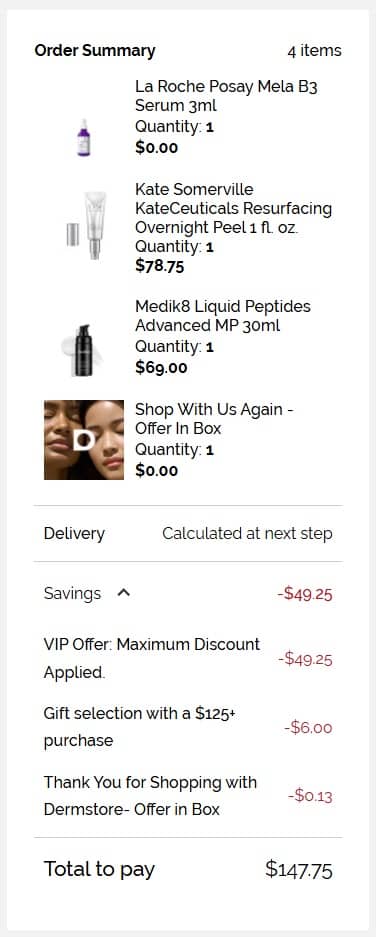
Task: Click the Savings total amount -$49.25
Action: (305, 594)
